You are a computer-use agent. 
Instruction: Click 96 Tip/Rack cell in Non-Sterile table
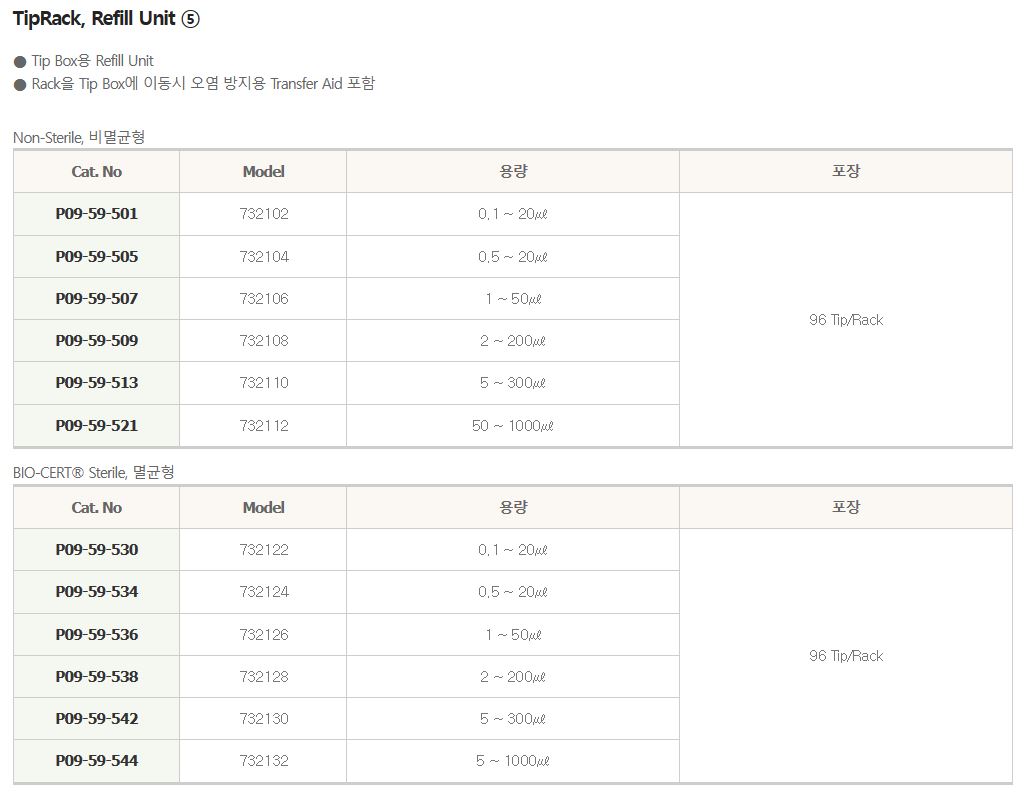pyautogui.click(x=846, y=320)
